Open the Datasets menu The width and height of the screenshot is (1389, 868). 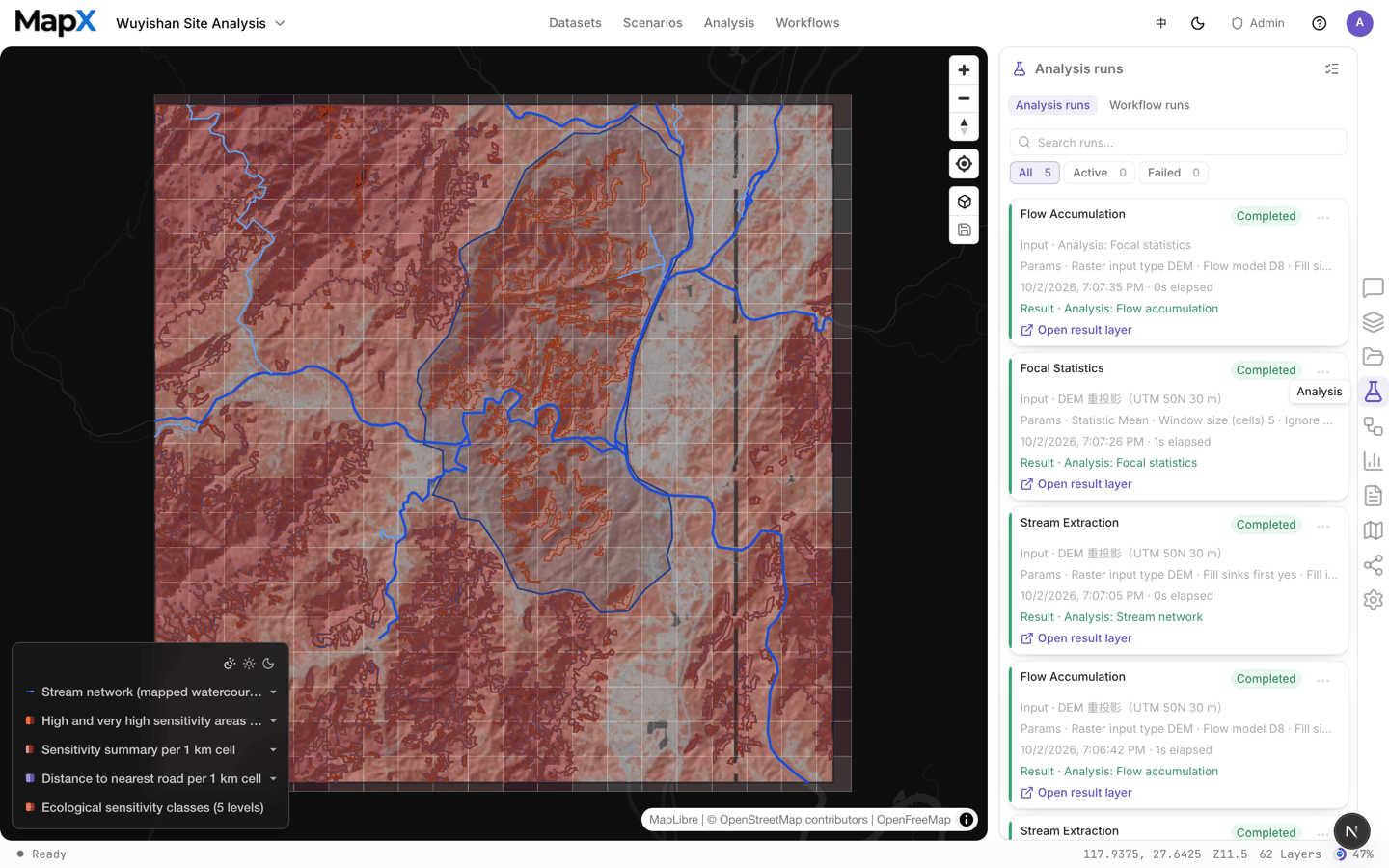click(575, 23)
